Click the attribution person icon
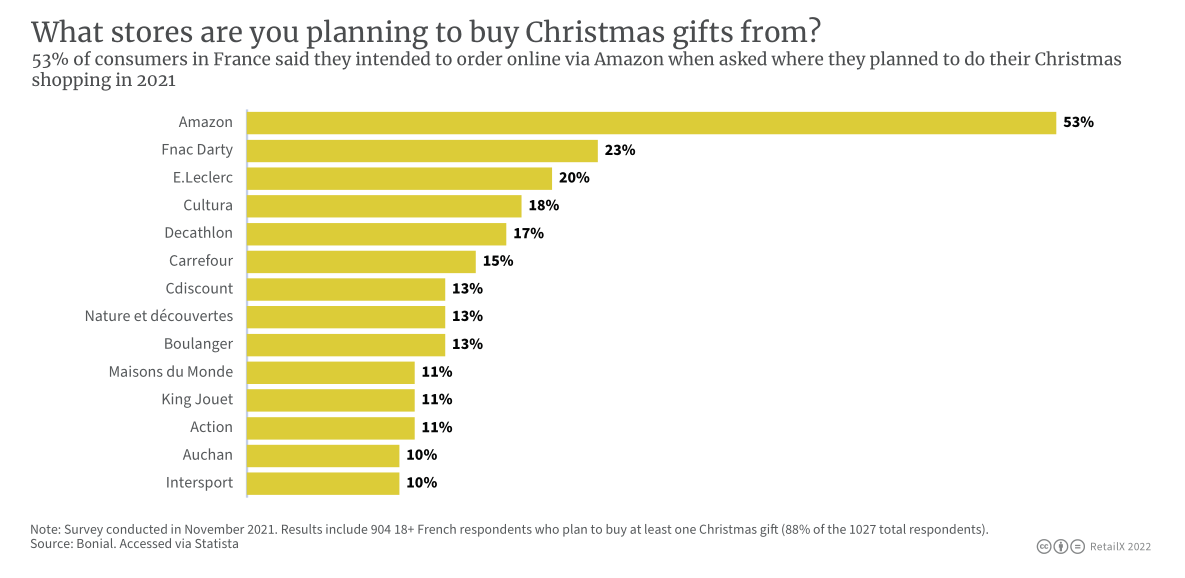1185x578 pixels. click(x=1061, y=547)
